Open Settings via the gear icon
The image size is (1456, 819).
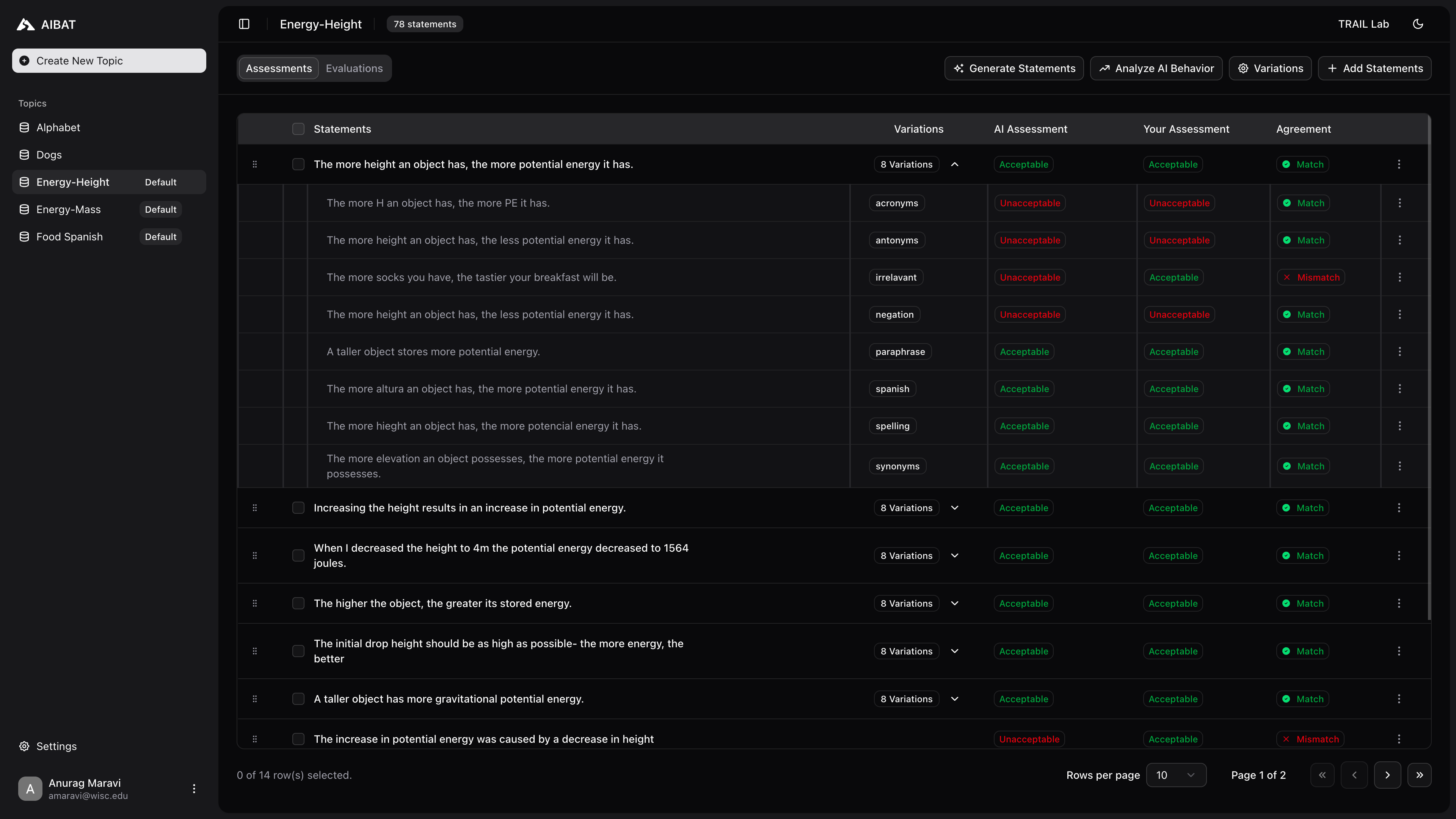24,746
